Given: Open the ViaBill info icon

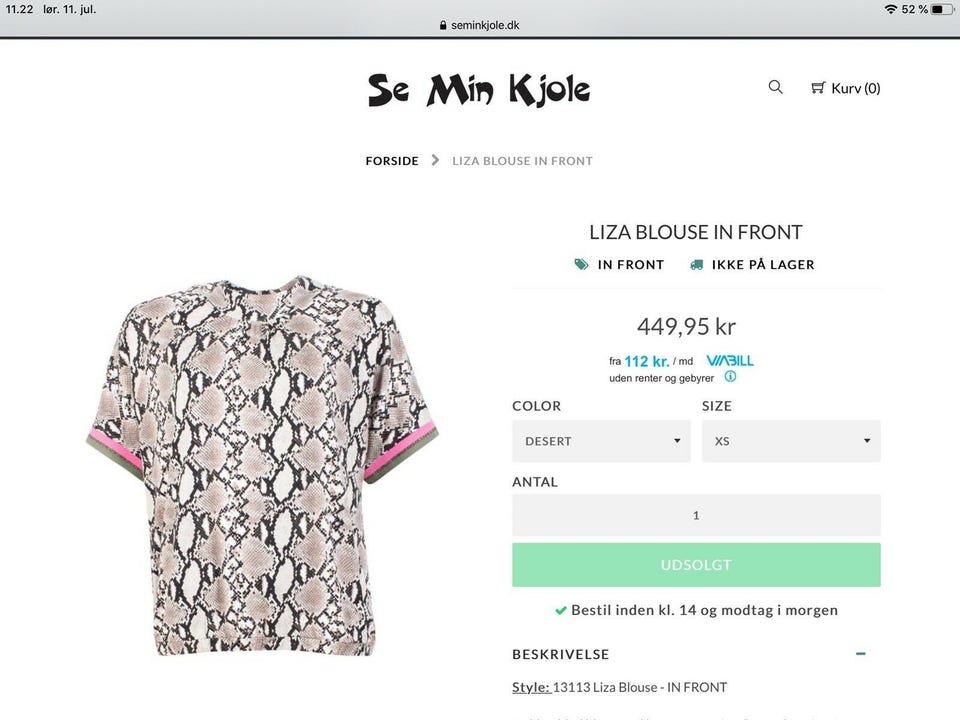Looking at the screenshot, I should pyautogui.click(x=730, y=377).
